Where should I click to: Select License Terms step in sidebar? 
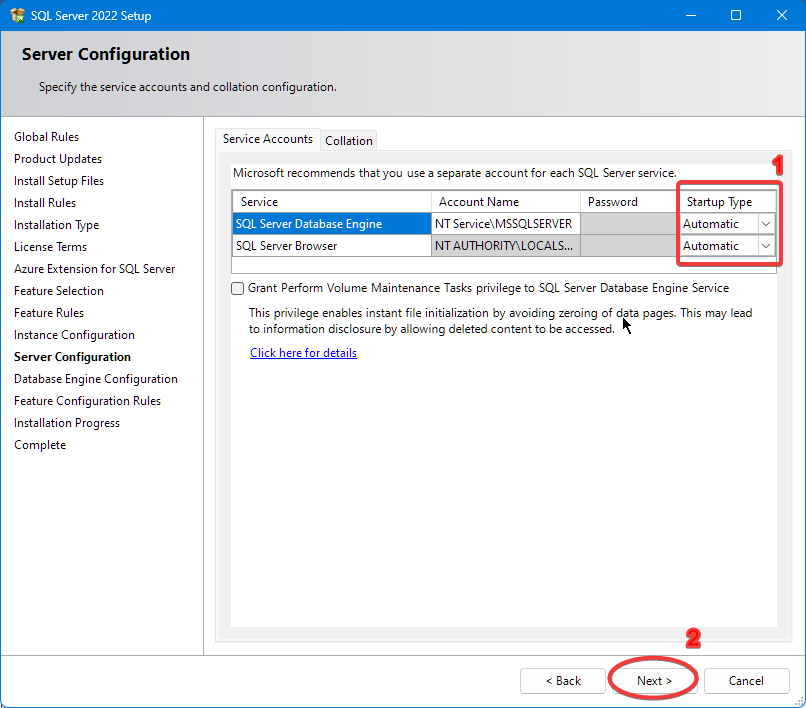click(x=50, y=247)
